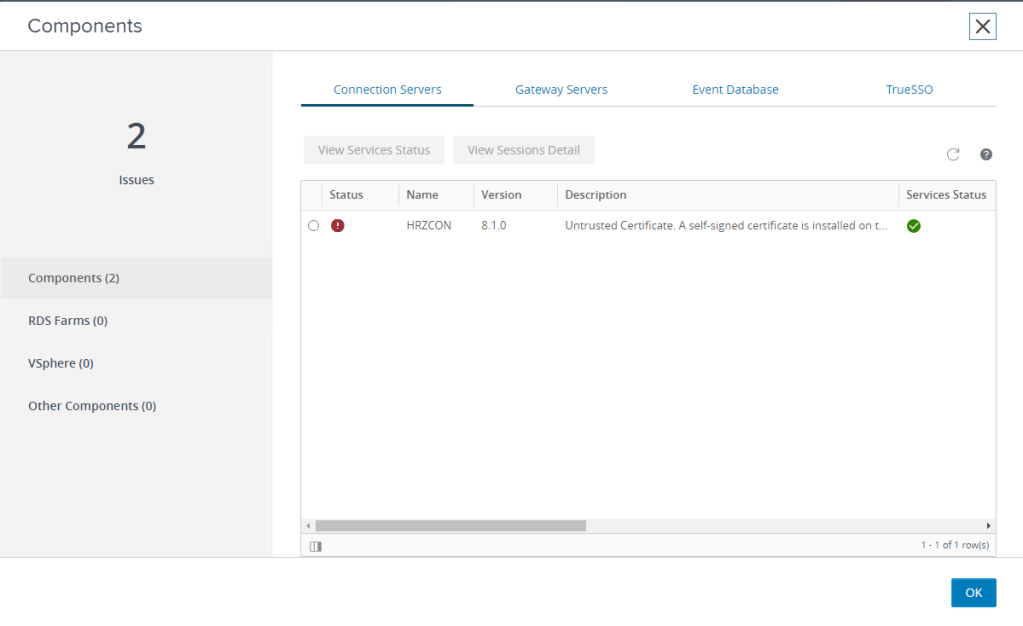This screenshot has width=1023, height=626.
Task: Click the horizontal scrollbar thumb
Action: click(450, 525)
